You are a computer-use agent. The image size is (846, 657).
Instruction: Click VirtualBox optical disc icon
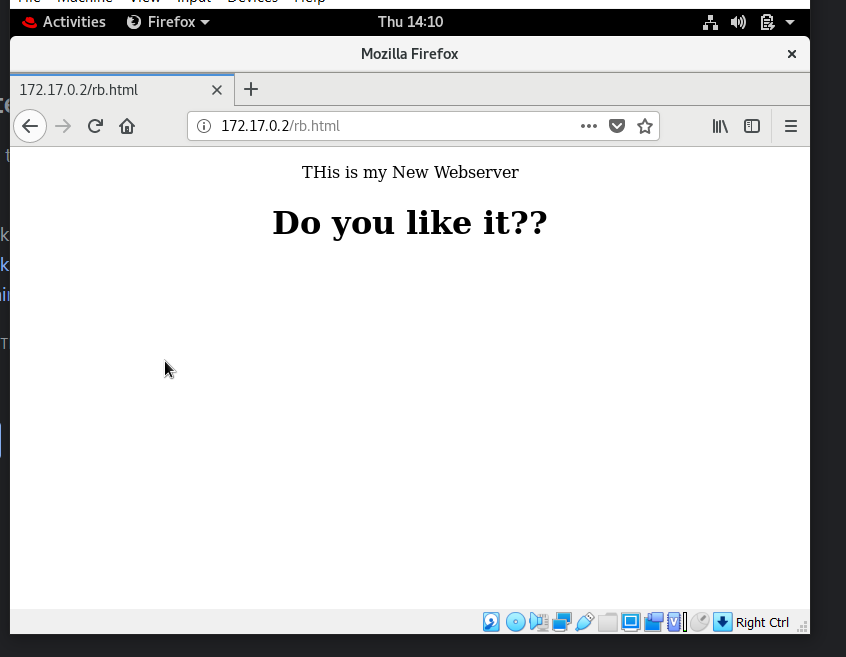(x=516, y=622)
